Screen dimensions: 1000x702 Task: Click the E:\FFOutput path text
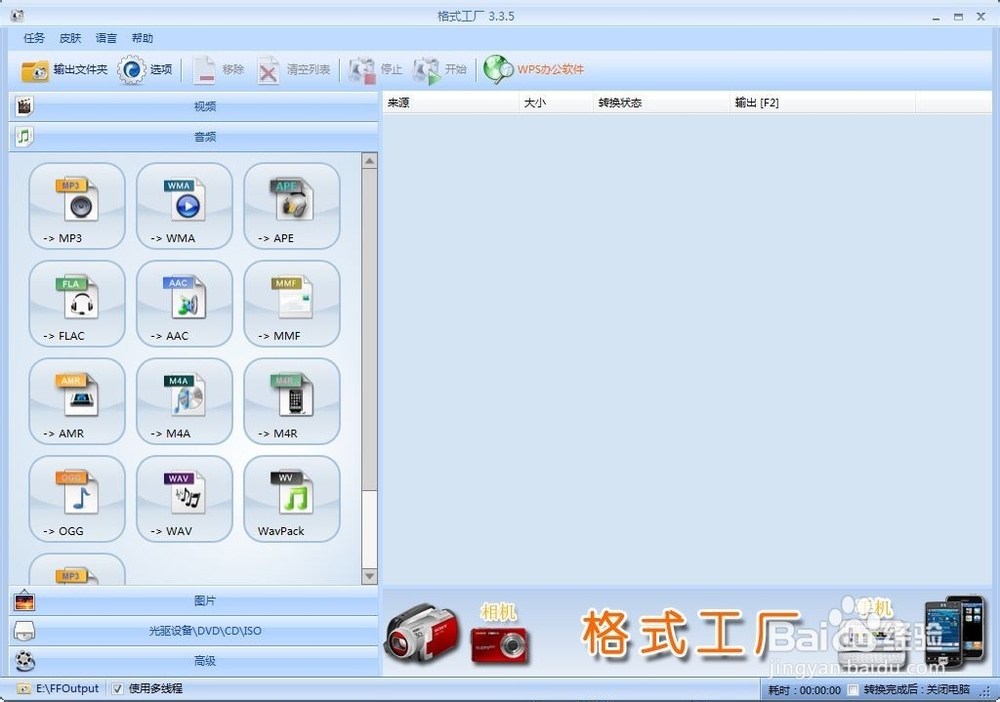[68, 689]
